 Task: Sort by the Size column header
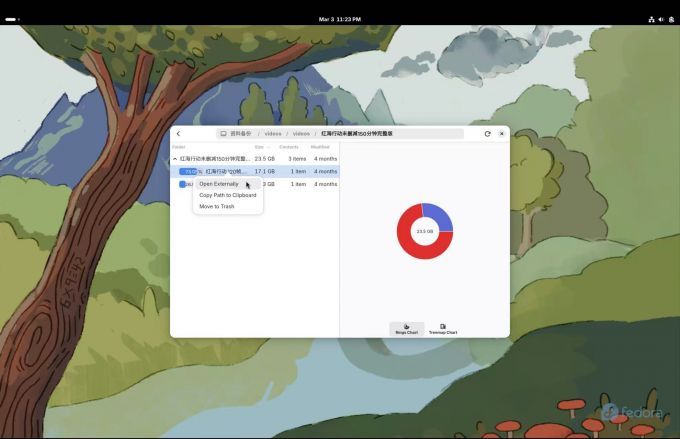pyautogui.click(x=260, y=147)
